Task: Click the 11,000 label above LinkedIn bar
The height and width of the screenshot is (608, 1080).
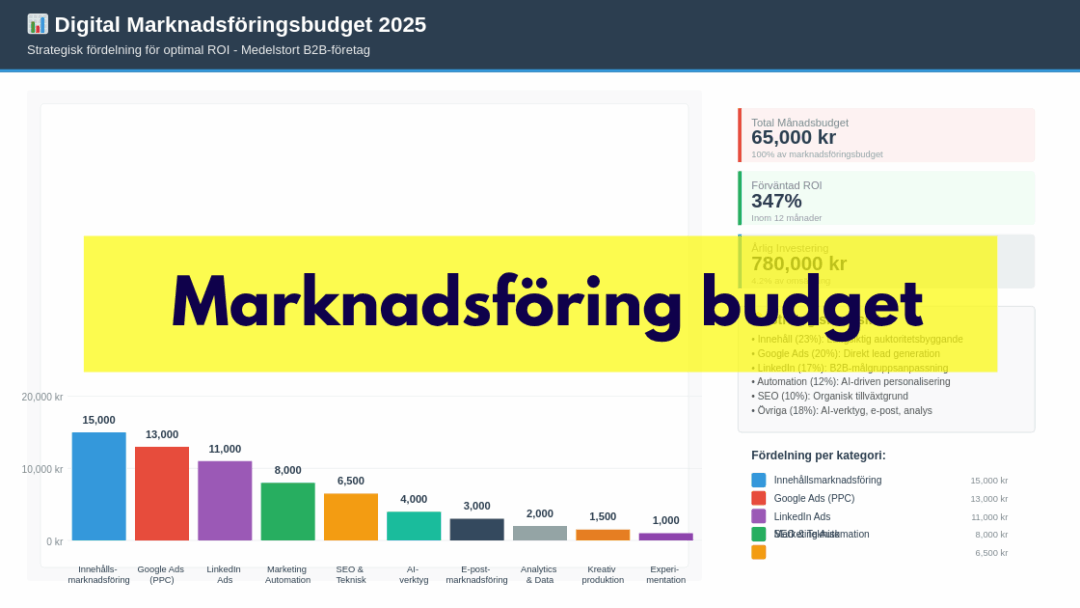Action: click(x=225, y=449)
